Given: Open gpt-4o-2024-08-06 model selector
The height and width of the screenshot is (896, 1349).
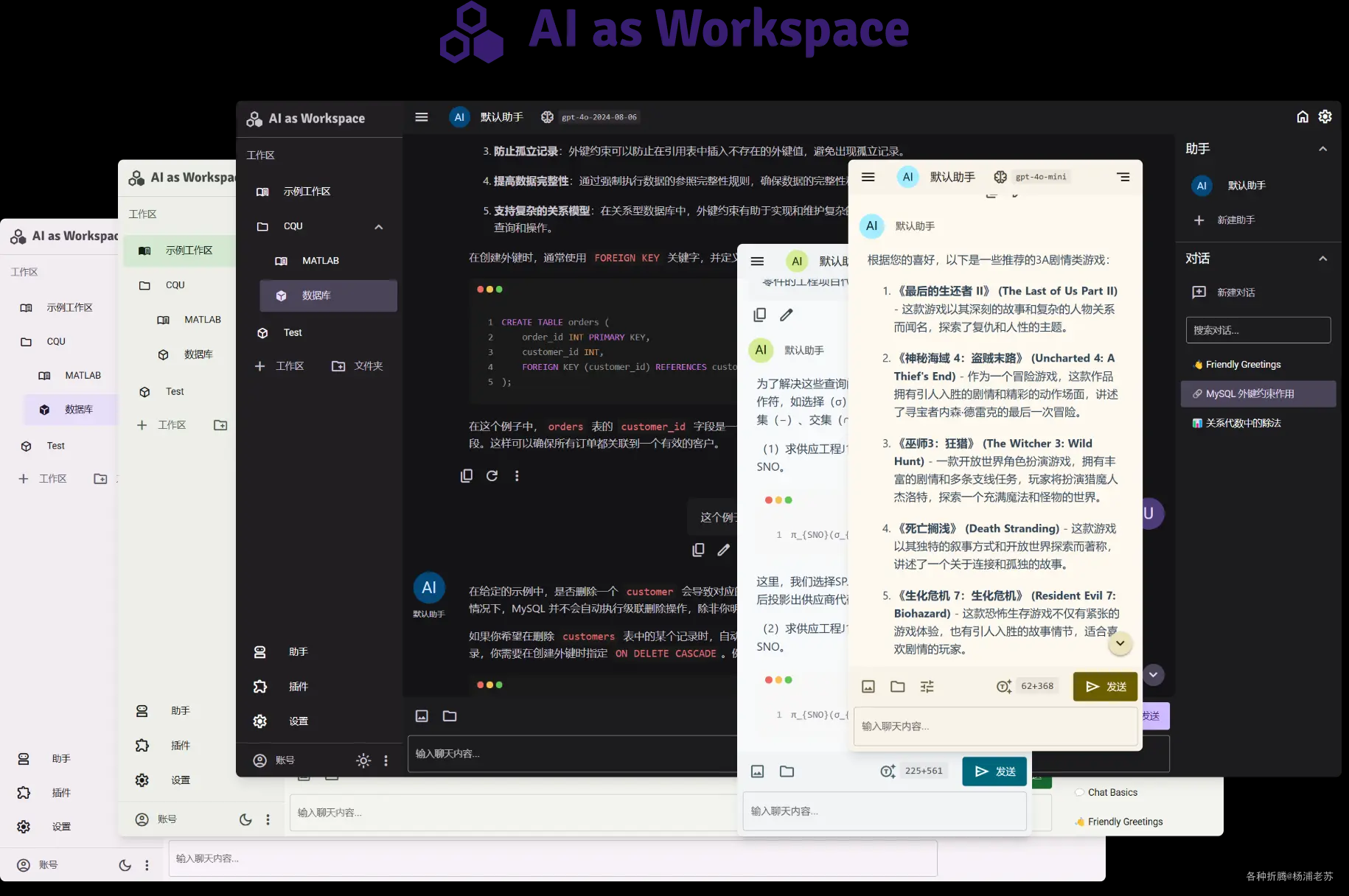Looking at the screenshot, I should tap(599, 117).
